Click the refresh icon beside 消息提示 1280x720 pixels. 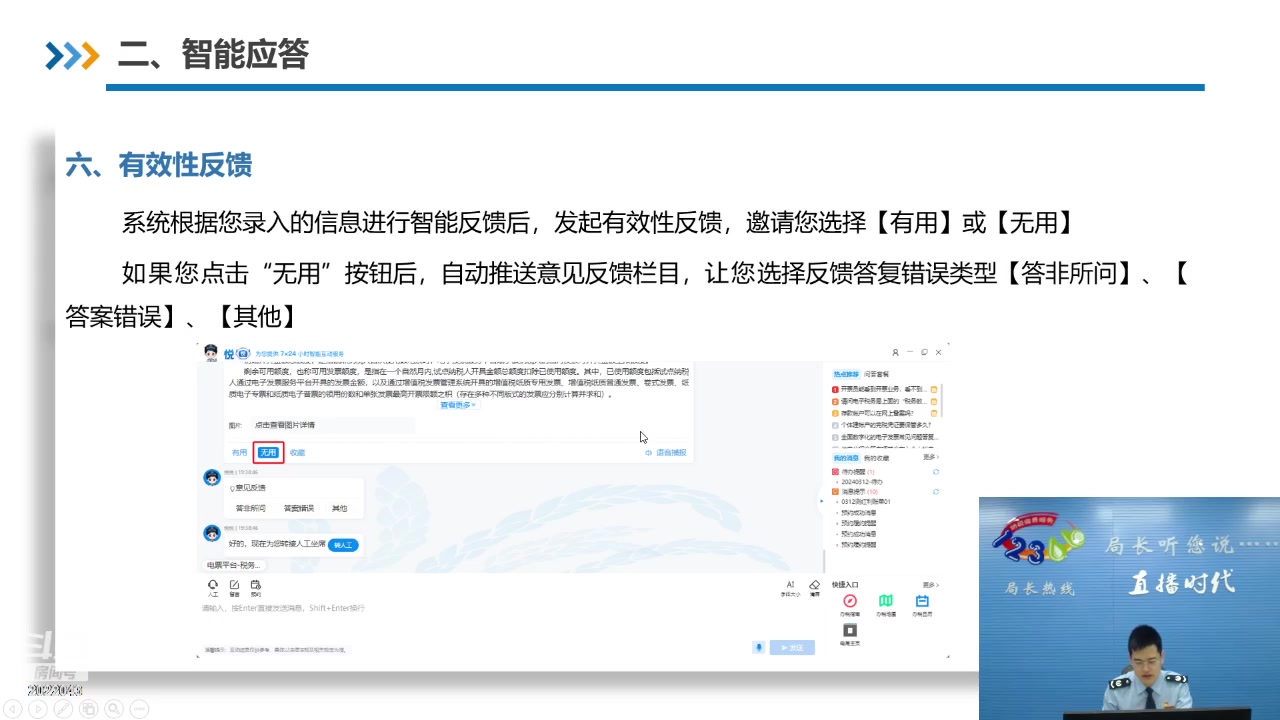click(936, 491)
